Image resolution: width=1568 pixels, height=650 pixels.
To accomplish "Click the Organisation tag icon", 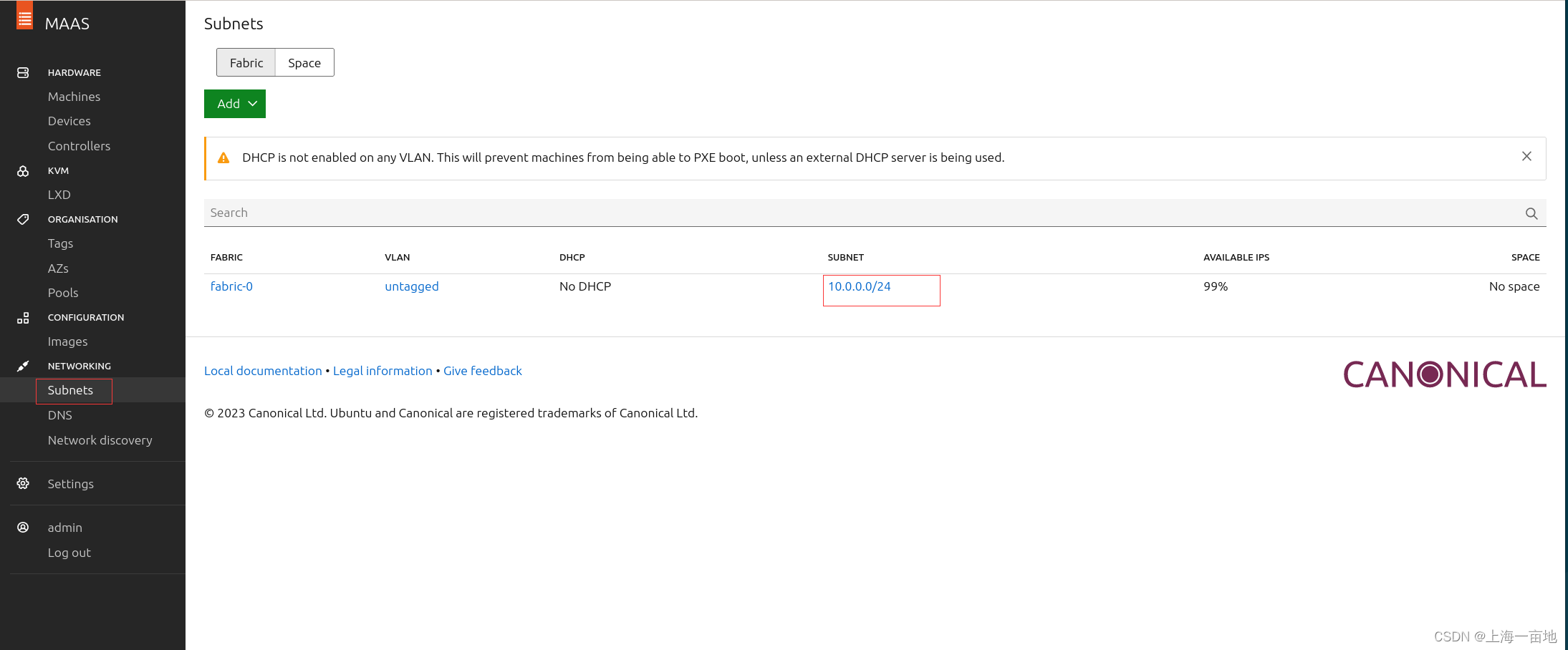I will 23,219.
